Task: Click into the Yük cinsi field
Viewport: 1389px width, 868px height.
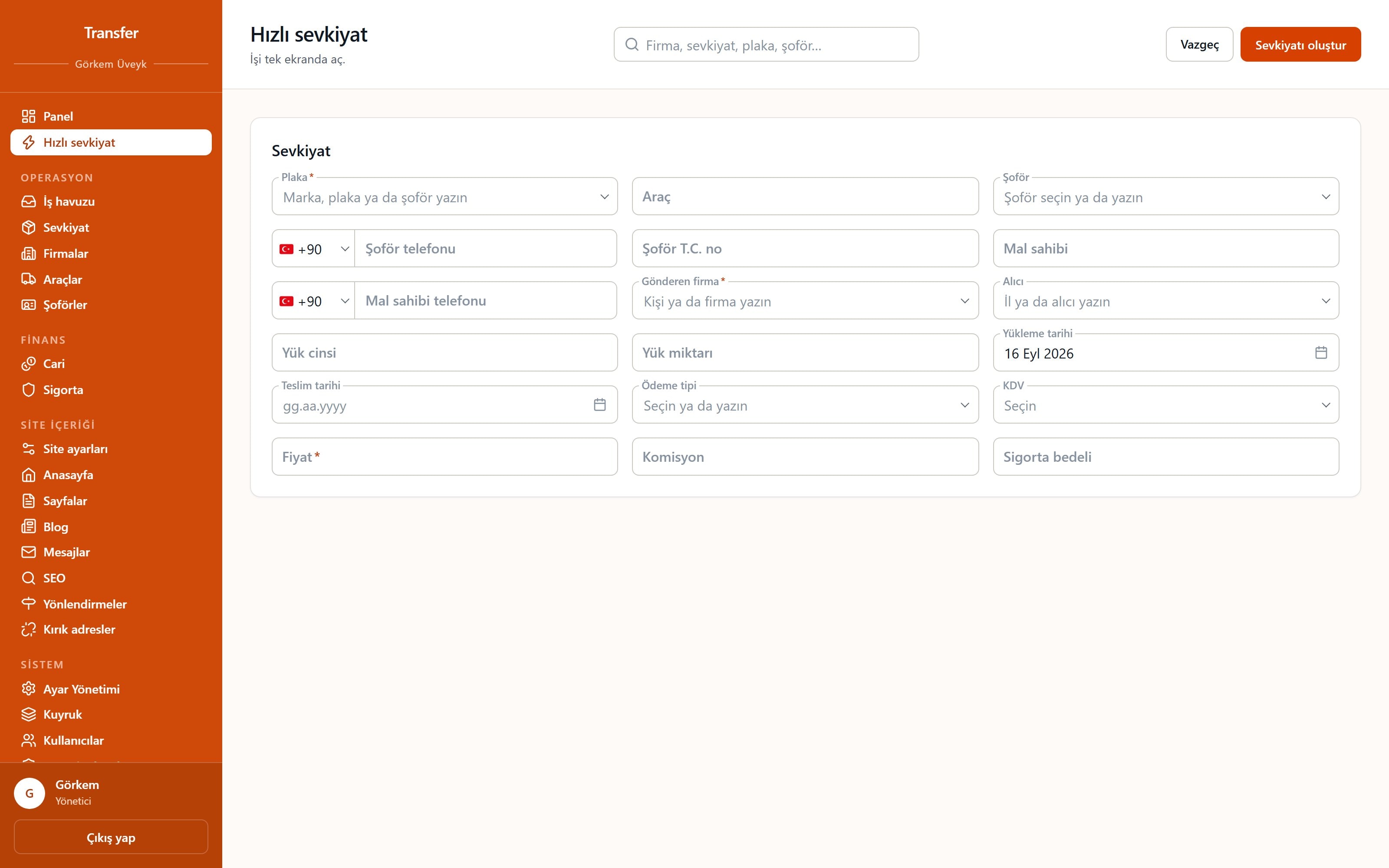Action: [x=445, y=352]
